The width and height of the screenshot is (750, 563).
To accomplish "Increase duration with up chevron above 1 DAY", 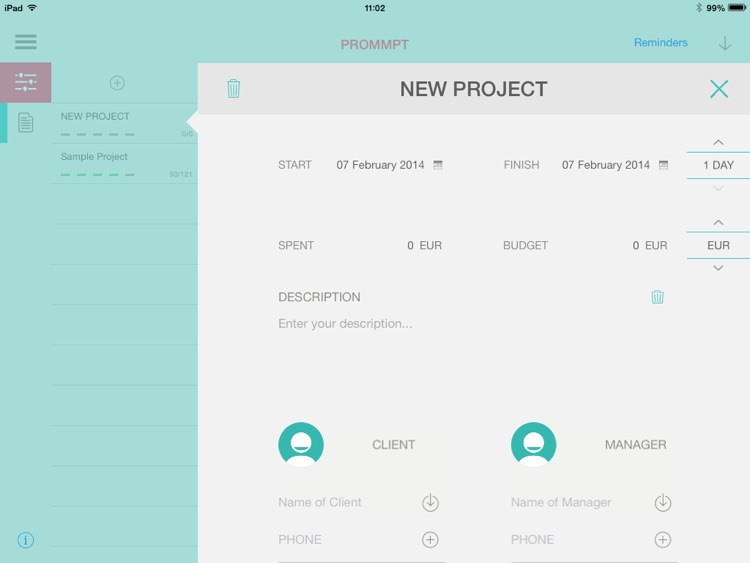I will coord(718,143).
